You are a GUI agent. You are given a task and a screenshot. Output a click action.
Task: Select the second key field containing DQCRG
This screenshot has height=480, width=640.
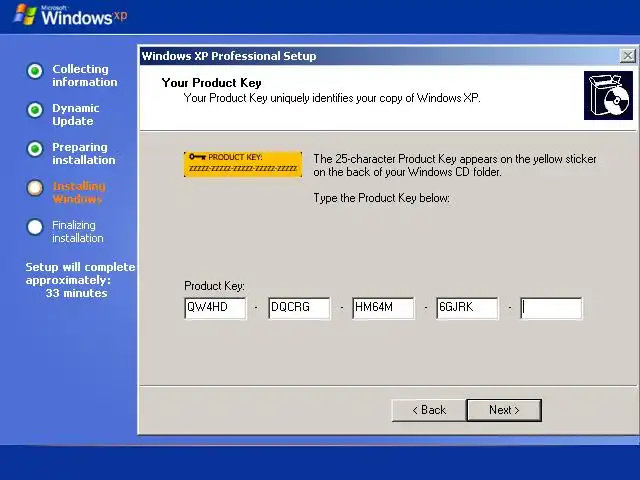coord(299,308)
